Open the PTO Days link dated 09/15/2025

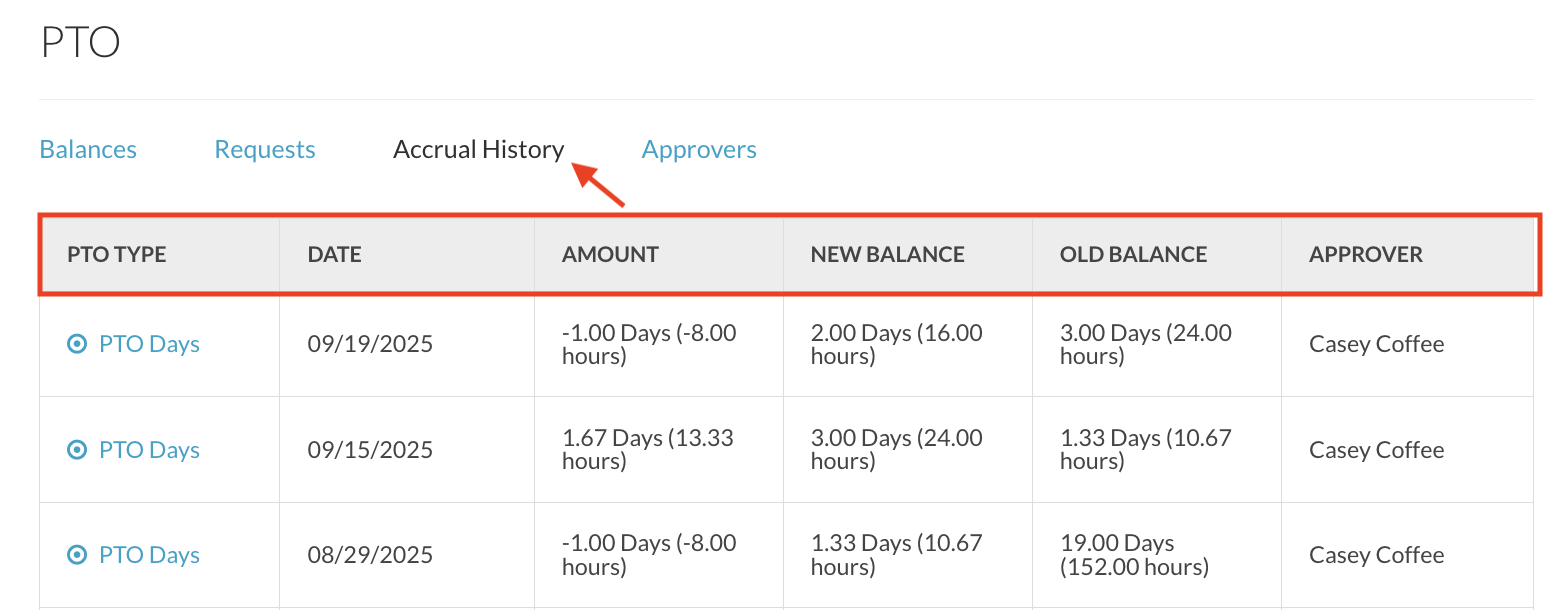(149, 450)
